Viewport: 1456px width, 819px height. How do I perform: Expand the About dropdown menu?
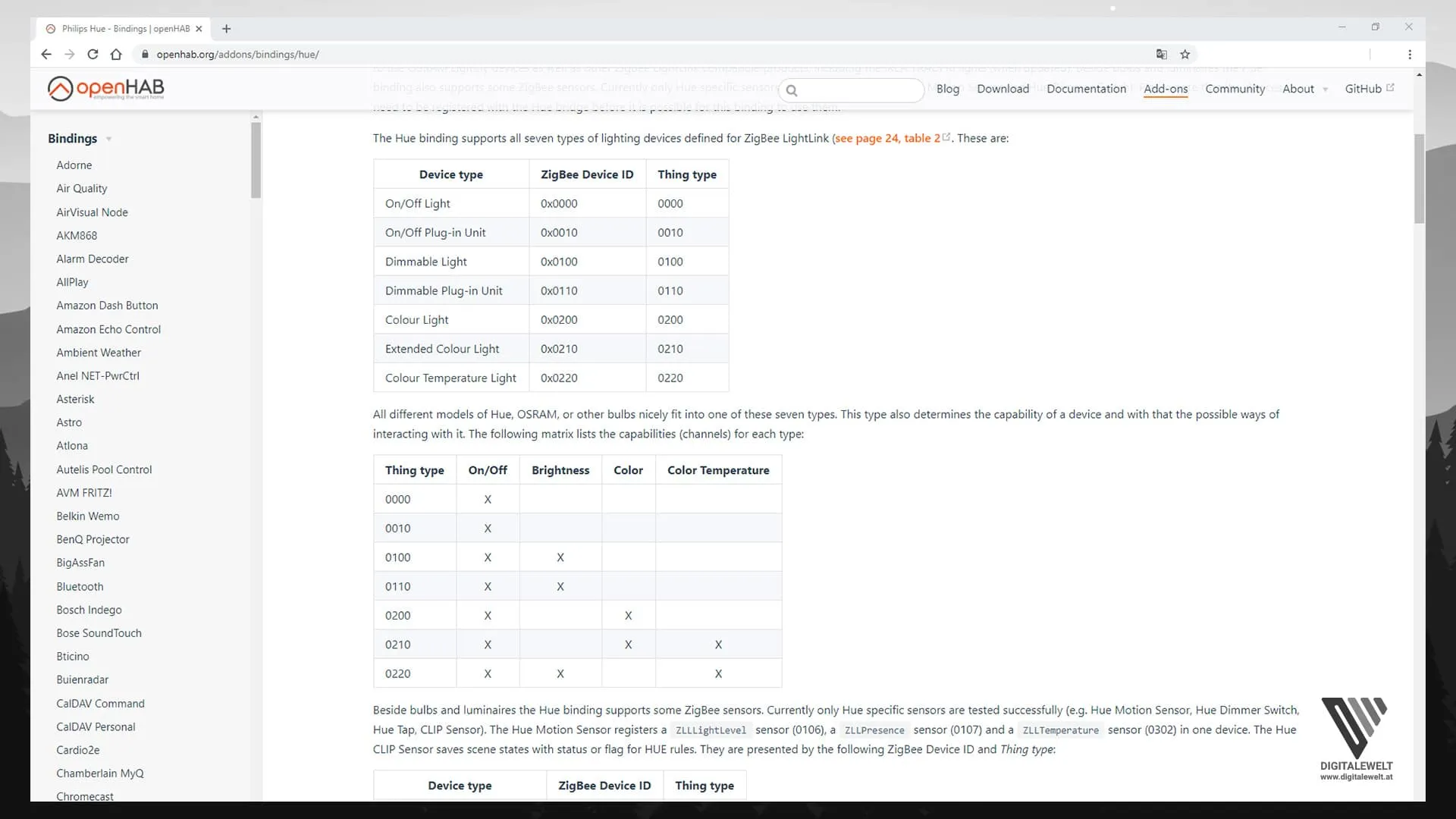tap(1304, 89)
